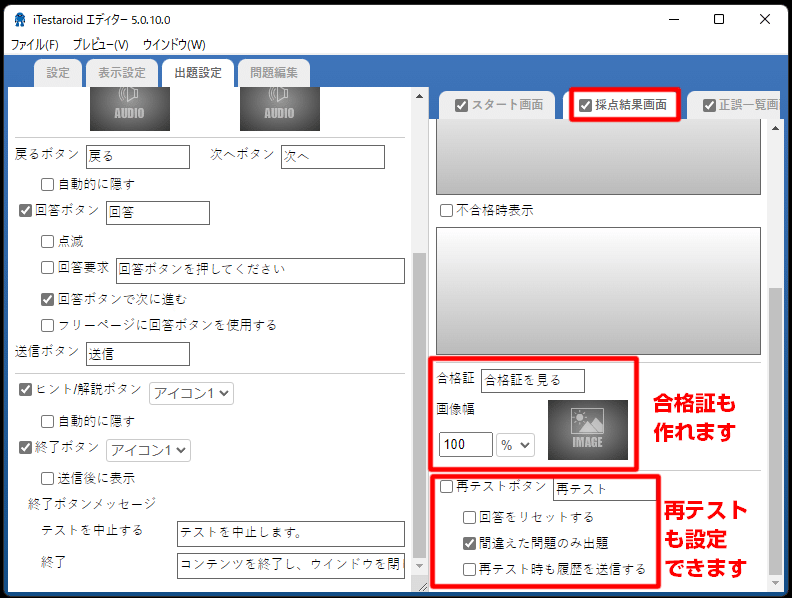
Task: Toggle the 採点結果画面 tab checkbox
Action: point(585,105)
